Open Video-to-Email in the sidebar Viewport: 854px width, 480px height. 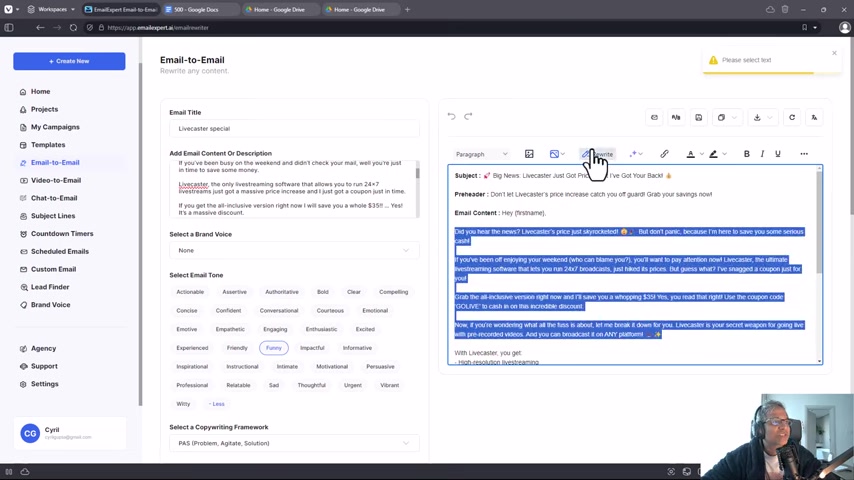[56, 180]
